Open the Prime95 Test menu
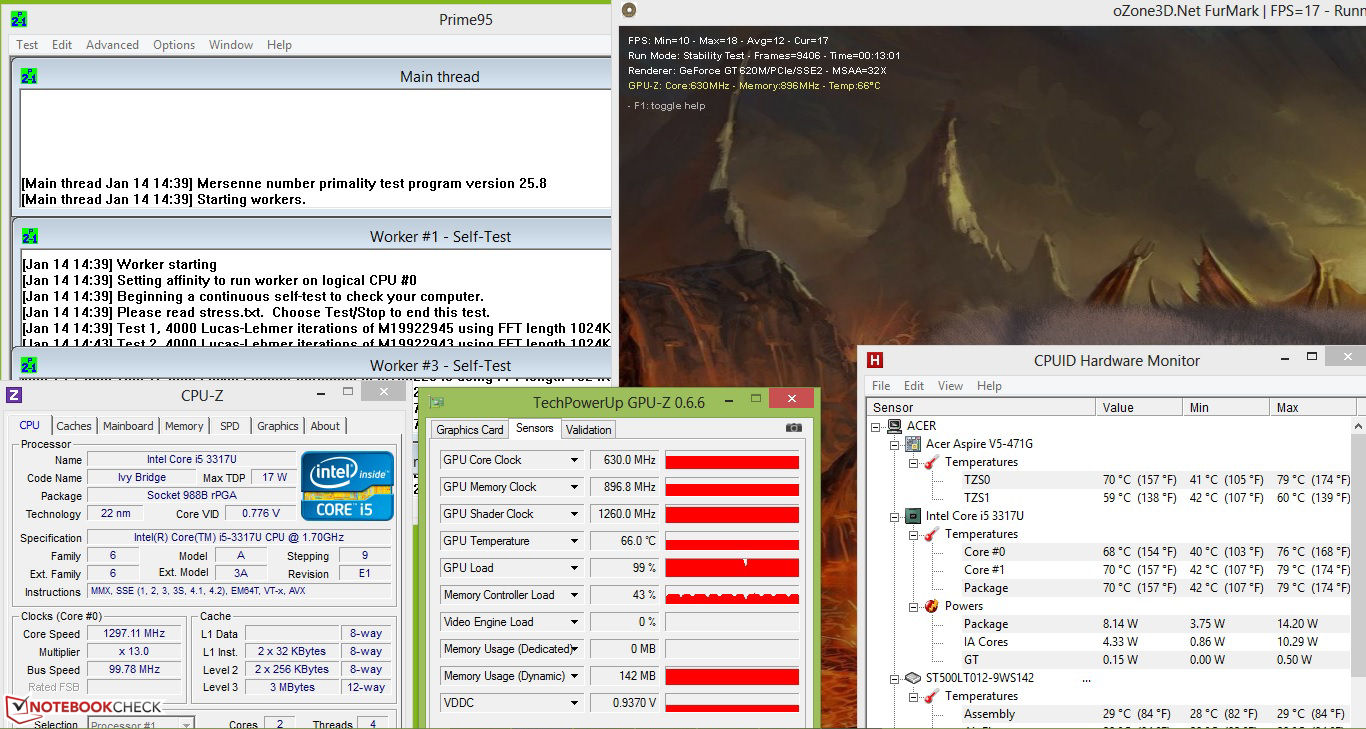The image size is (1366, 729). click(x=27, y=45)
